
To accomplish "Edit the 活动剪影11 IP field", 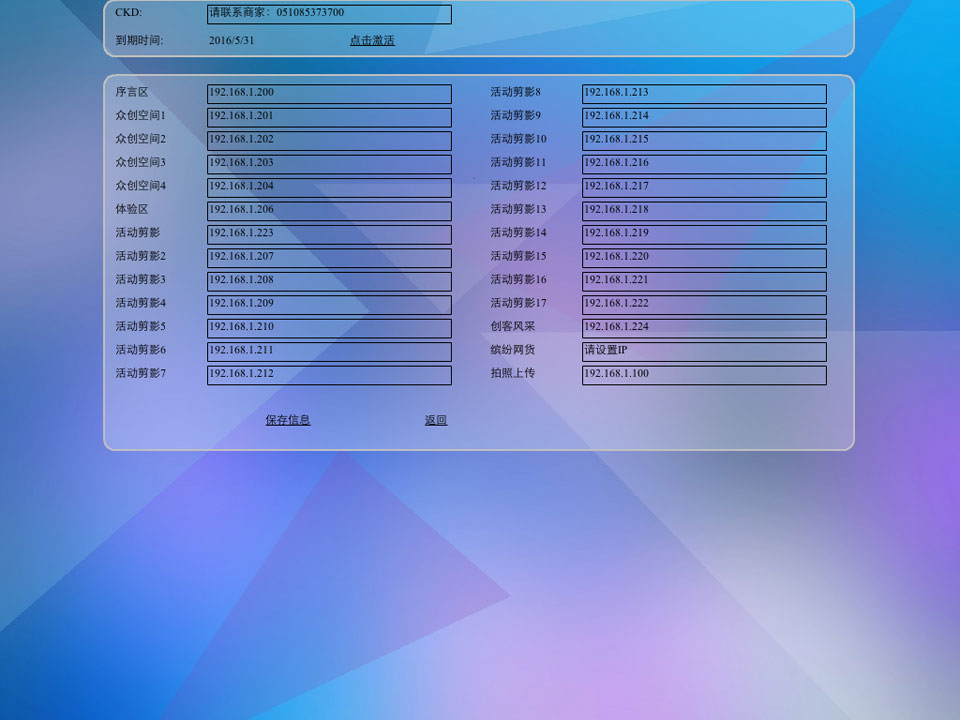I will 704,164.
